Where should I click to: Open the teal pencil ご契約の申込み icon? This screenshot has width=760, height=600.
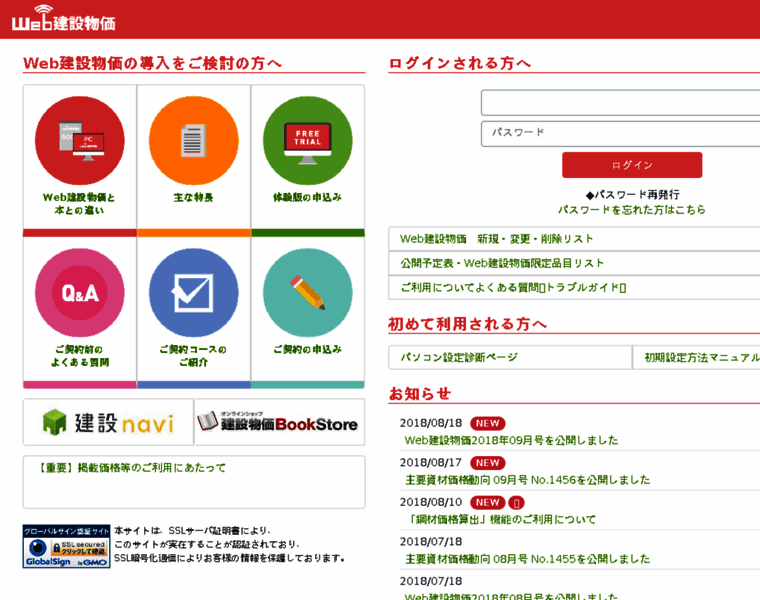308,292
